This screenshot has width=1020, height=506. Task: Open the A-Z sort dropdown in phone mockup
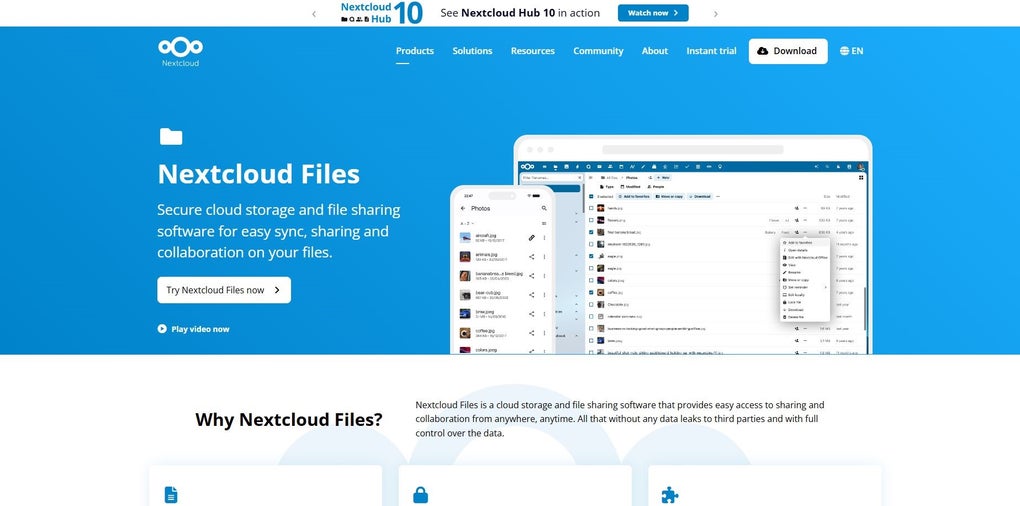(x=467, y=223)
